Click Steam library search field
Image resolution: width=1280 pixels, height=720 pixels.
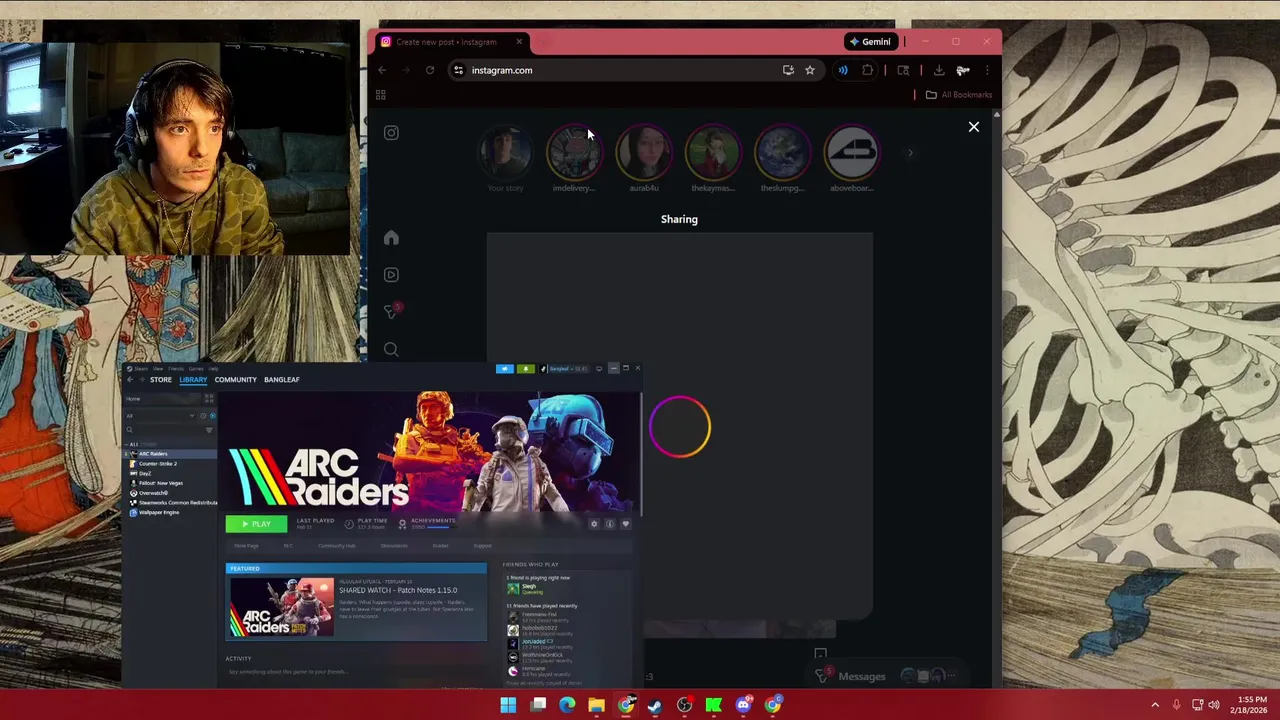162,430
